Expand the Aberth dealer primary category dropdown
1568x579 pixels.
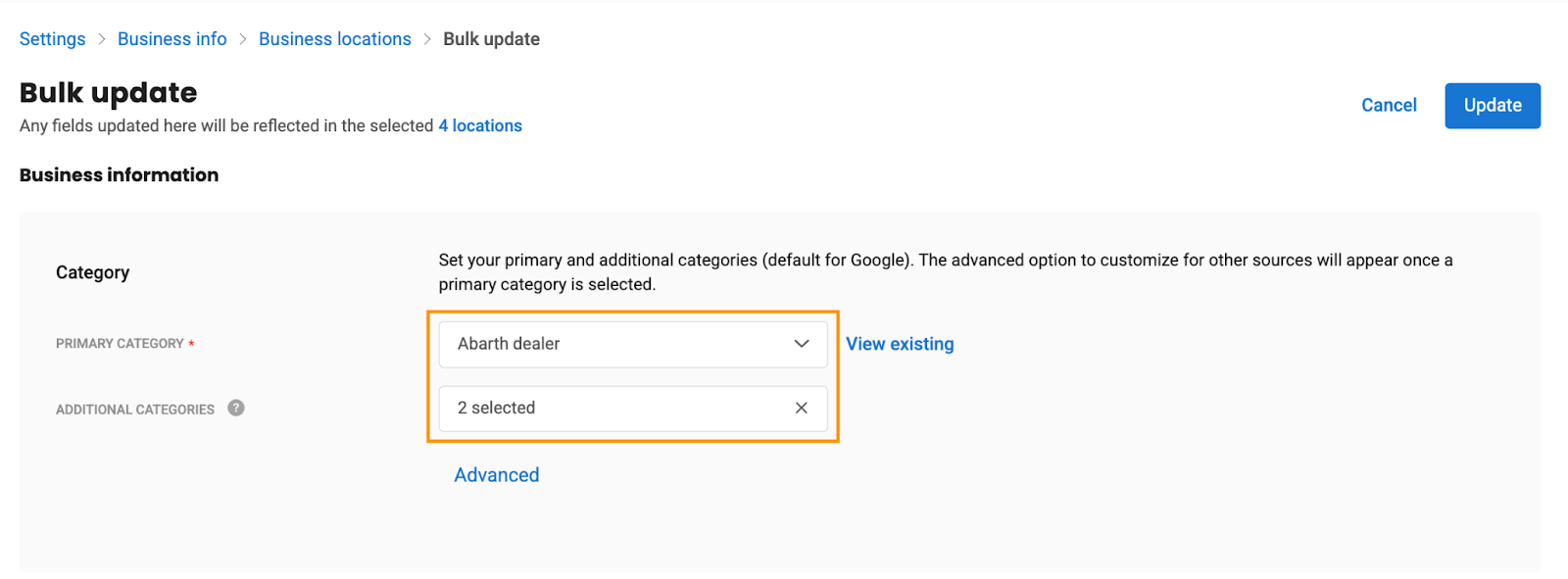pyautogui.click(x=633, y=344)
